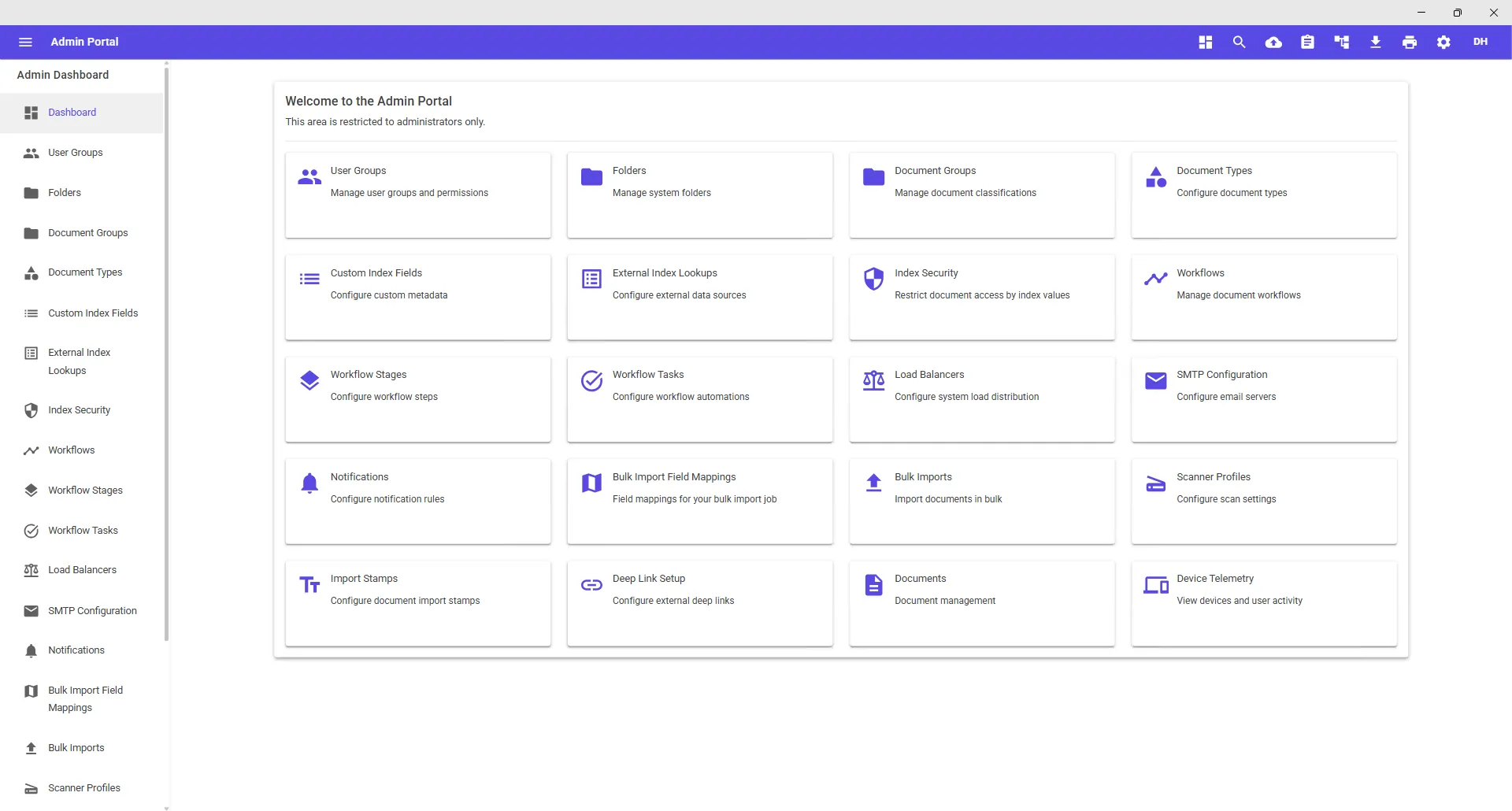Click the download icon in top bar

click(x=1375, y=42)
